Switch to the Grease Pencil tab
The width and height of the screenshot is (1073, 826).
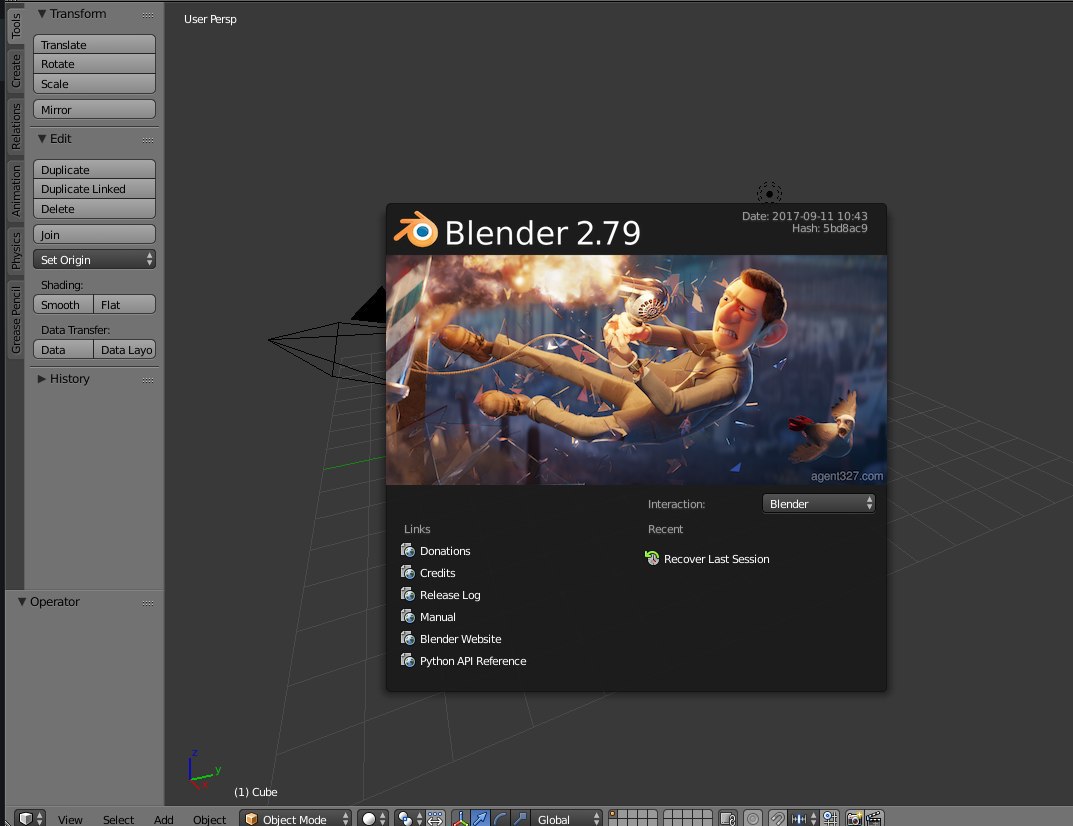click(x=15, y=320)
